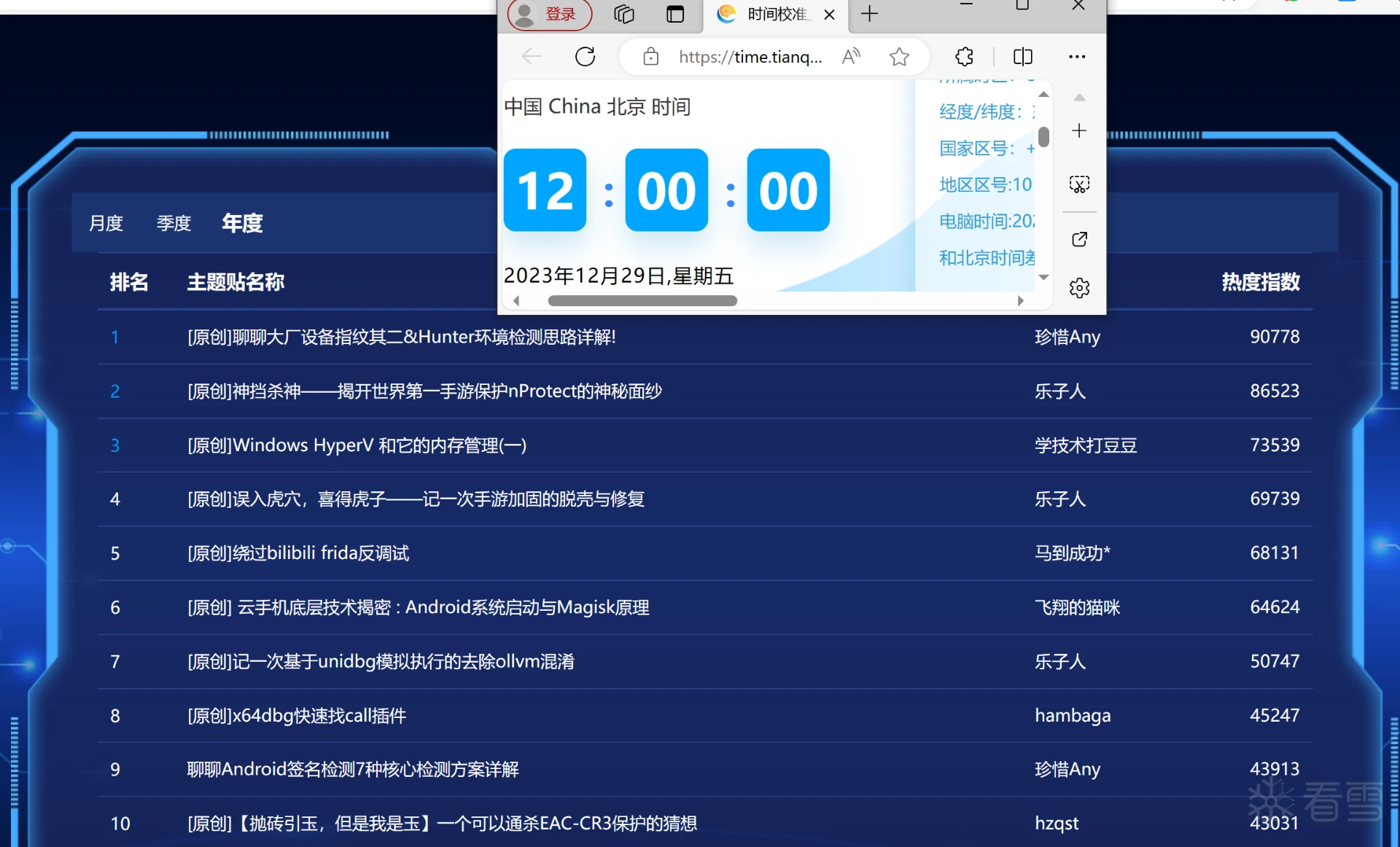Viewport: 1400px width, 847px height.
Task: Click the read aloud icon
Action: (851, 57)
